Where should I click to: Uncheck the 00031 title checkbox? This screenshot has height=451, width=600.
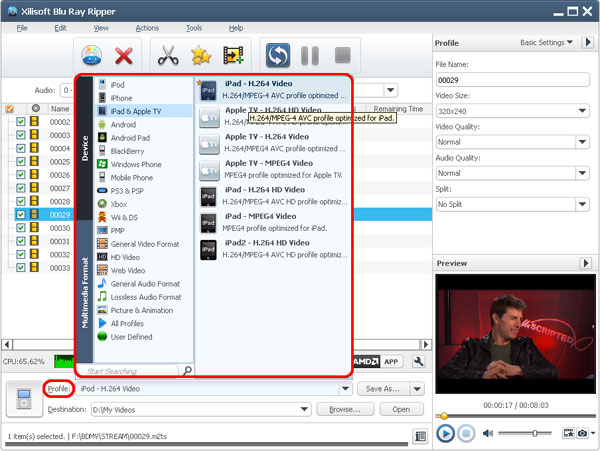click(21, 241)
